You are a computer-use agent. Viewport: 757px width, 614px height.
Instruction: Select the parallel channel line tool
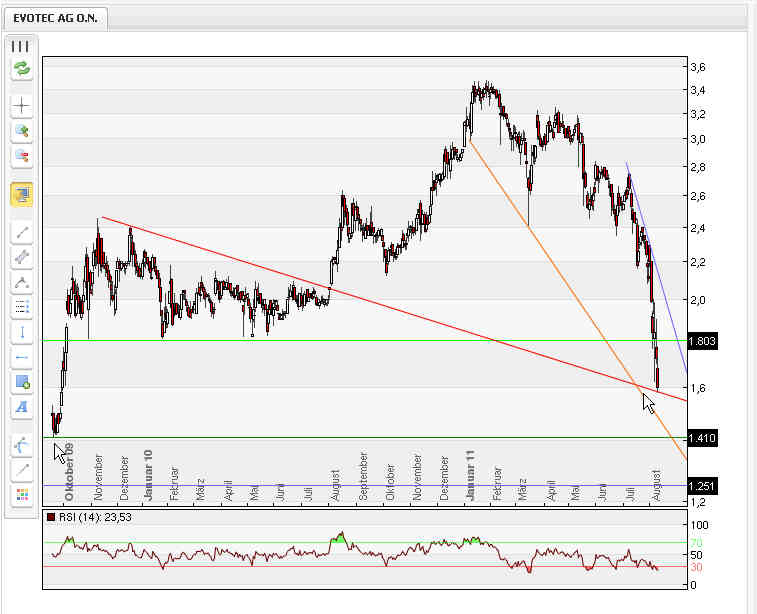tap(21, 257)
